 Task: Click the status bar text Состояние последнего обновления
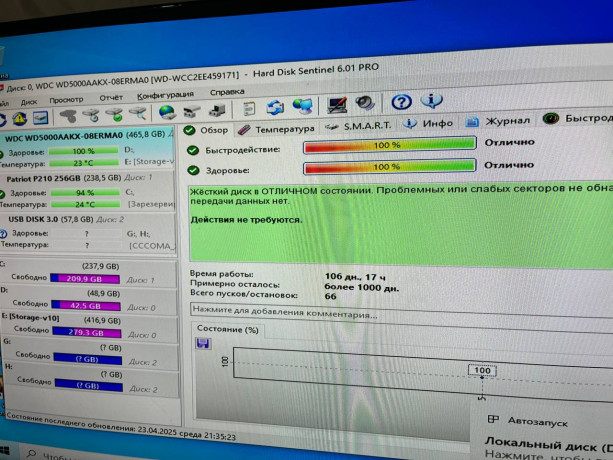pos(121,427)
